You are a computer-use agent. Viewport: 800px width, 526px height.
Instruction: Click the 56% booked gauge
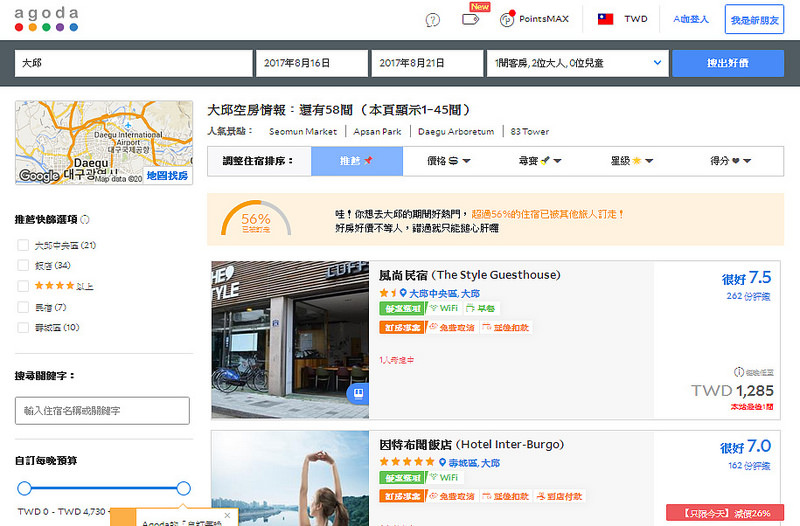coord(256,218)
